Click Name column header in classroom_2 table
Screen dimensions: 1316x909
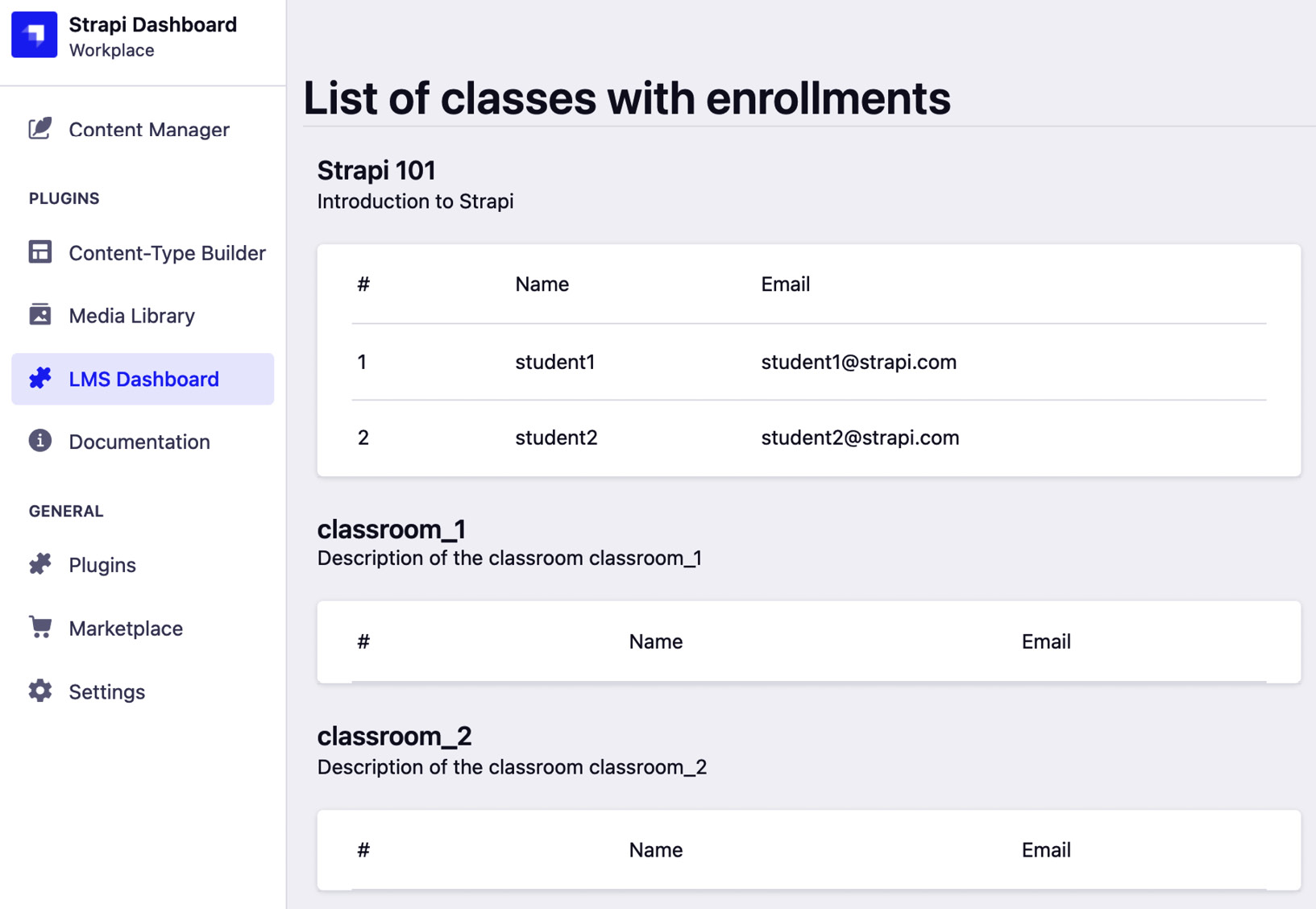point(656,850)
